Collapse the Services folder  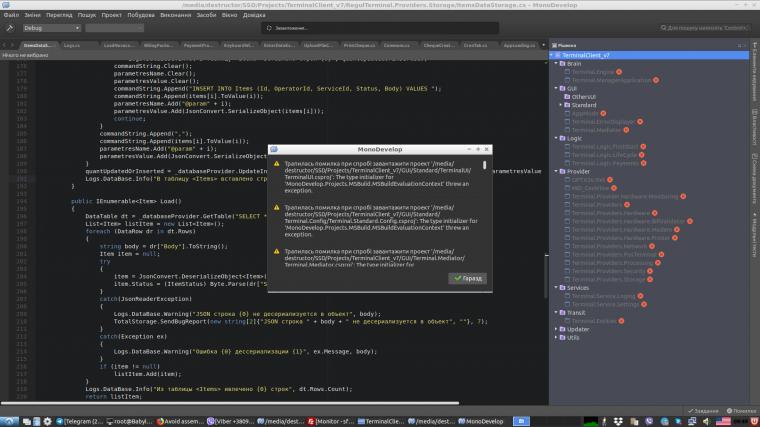click(556, 287)
